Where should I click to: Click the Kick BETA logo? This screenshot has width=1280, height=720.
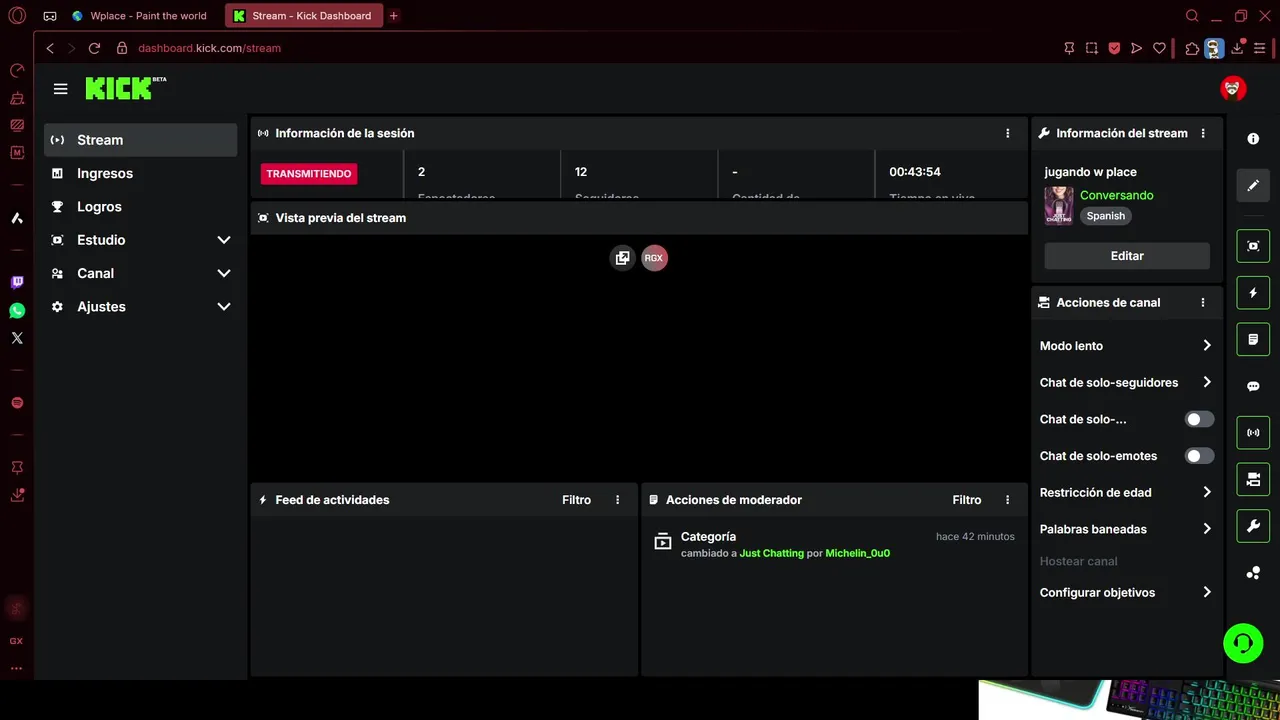pos(125,88)
